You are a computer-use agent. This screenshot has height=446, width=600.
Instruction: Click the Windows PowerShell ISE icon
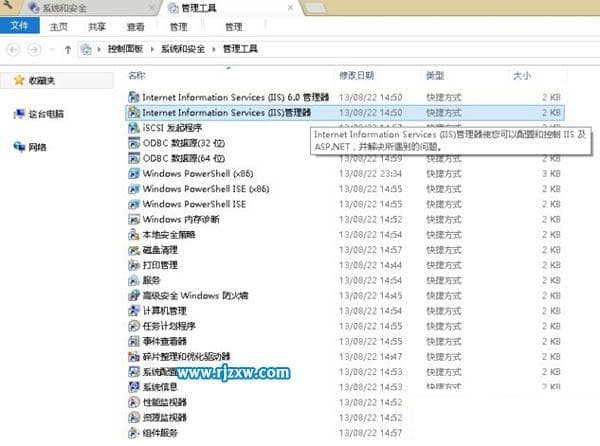[134, 204]
